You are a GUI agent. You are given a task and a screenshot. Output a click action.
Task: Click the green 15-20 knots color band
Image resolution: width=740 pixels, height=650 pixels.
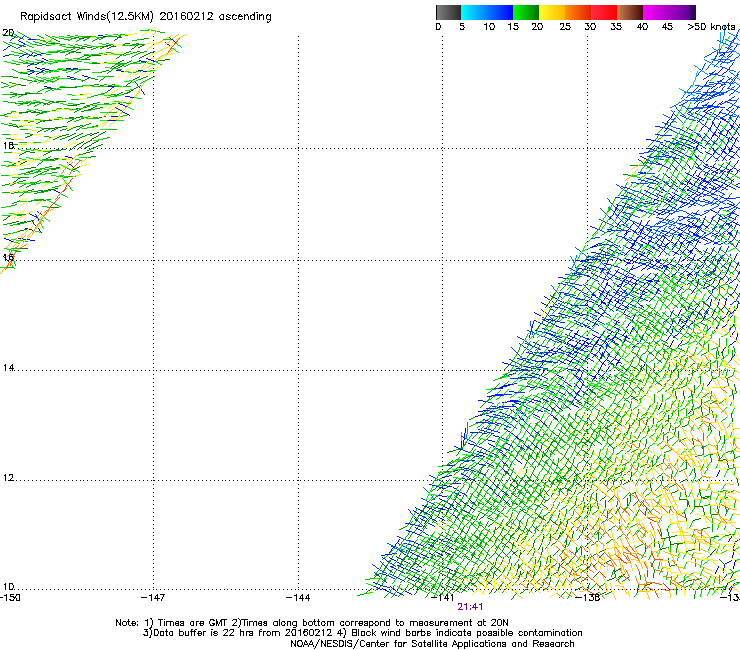[x=526, y=12]
